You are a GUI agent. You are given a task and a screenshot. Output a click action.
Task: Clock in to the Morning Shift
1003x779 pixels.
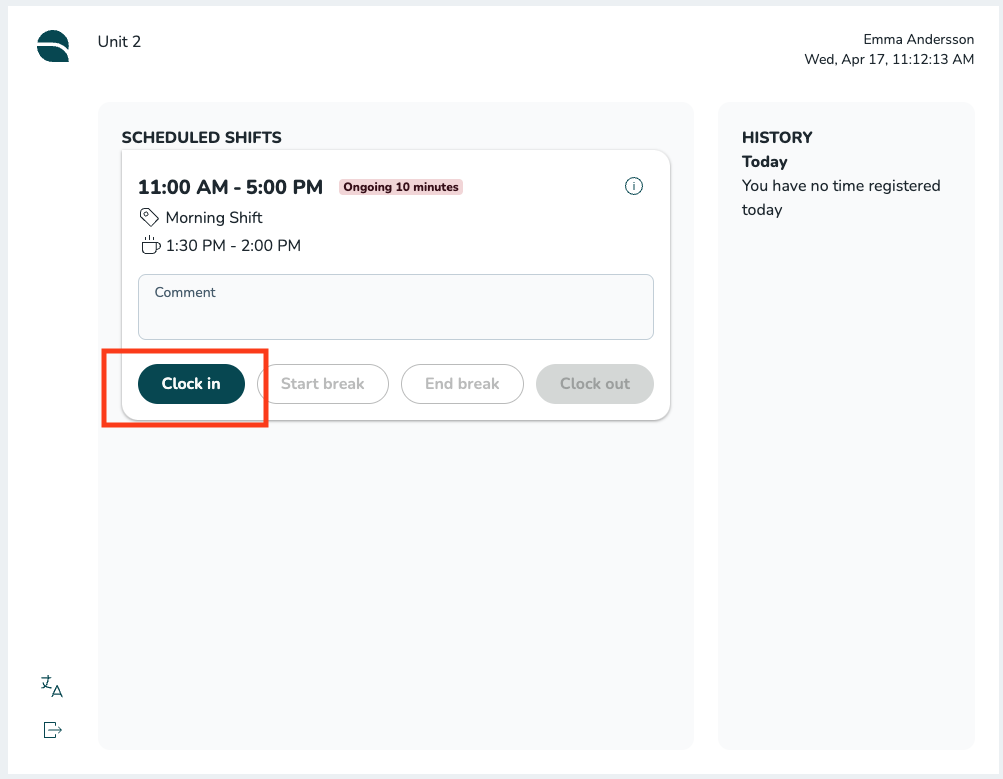click(x=191, y=384)
